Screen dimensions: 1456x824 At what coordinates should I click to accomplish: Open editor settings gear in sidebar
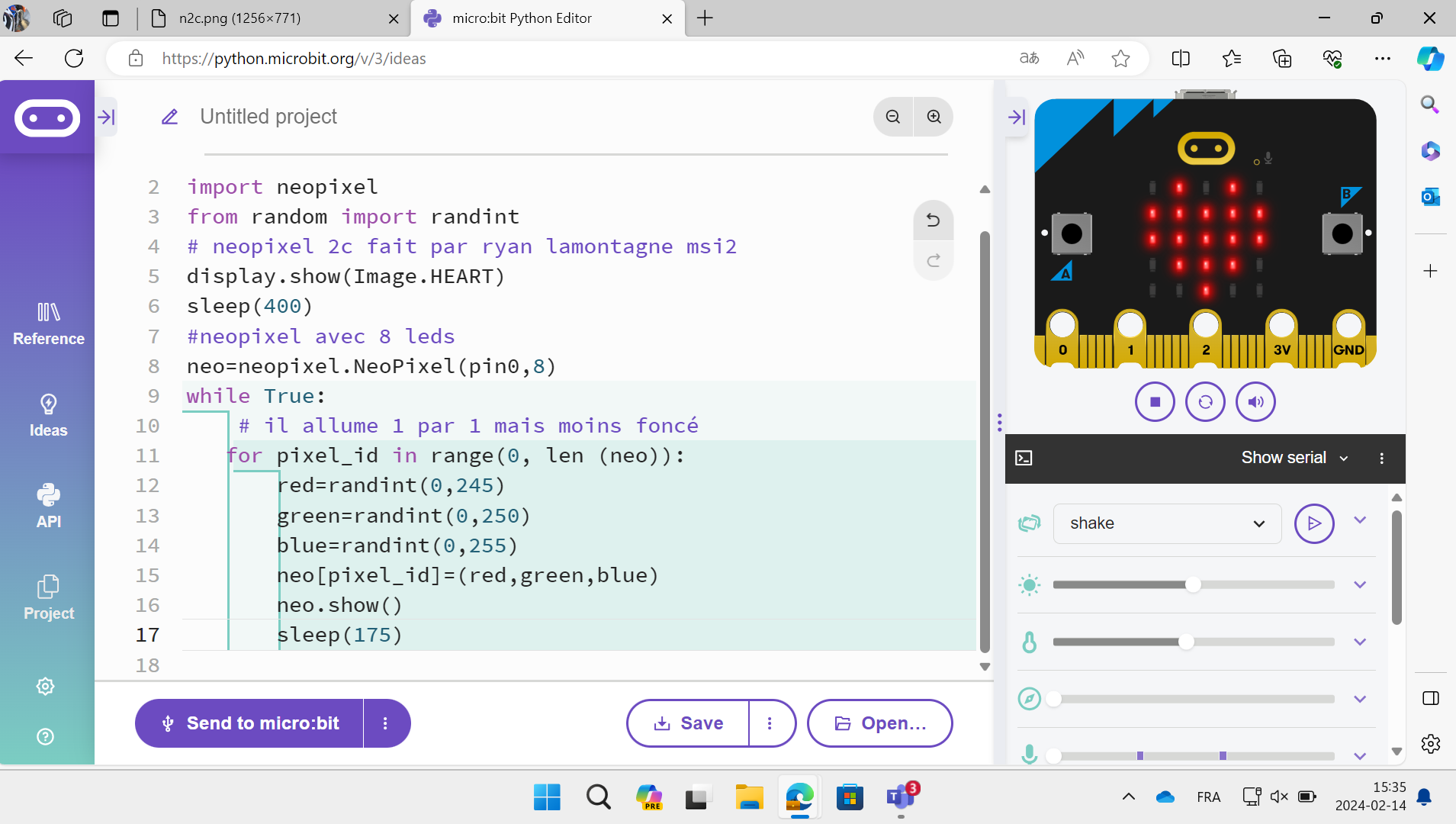pos(46,687)
